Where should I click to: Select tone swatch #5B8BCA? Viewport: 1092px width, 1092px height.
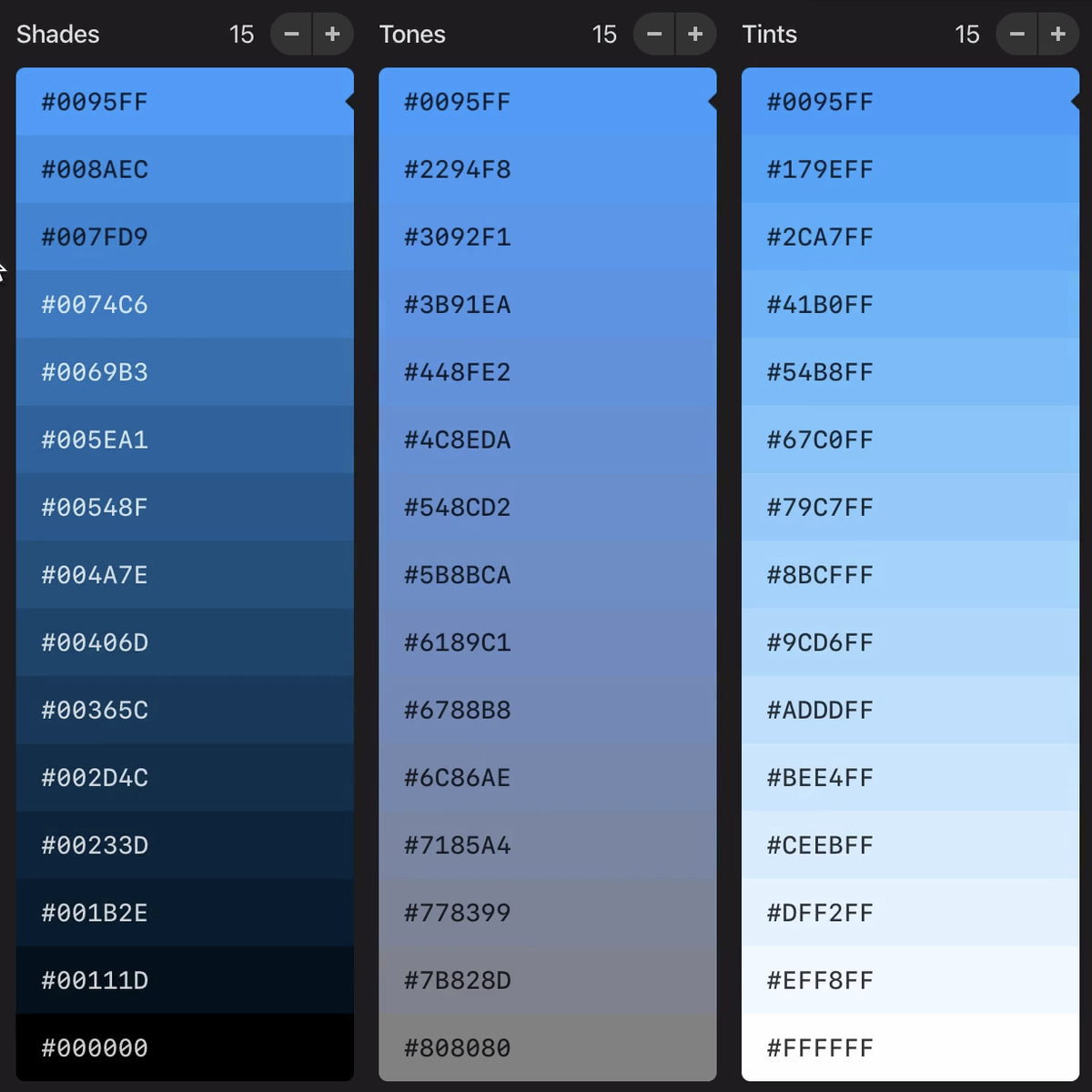(548, 574)
